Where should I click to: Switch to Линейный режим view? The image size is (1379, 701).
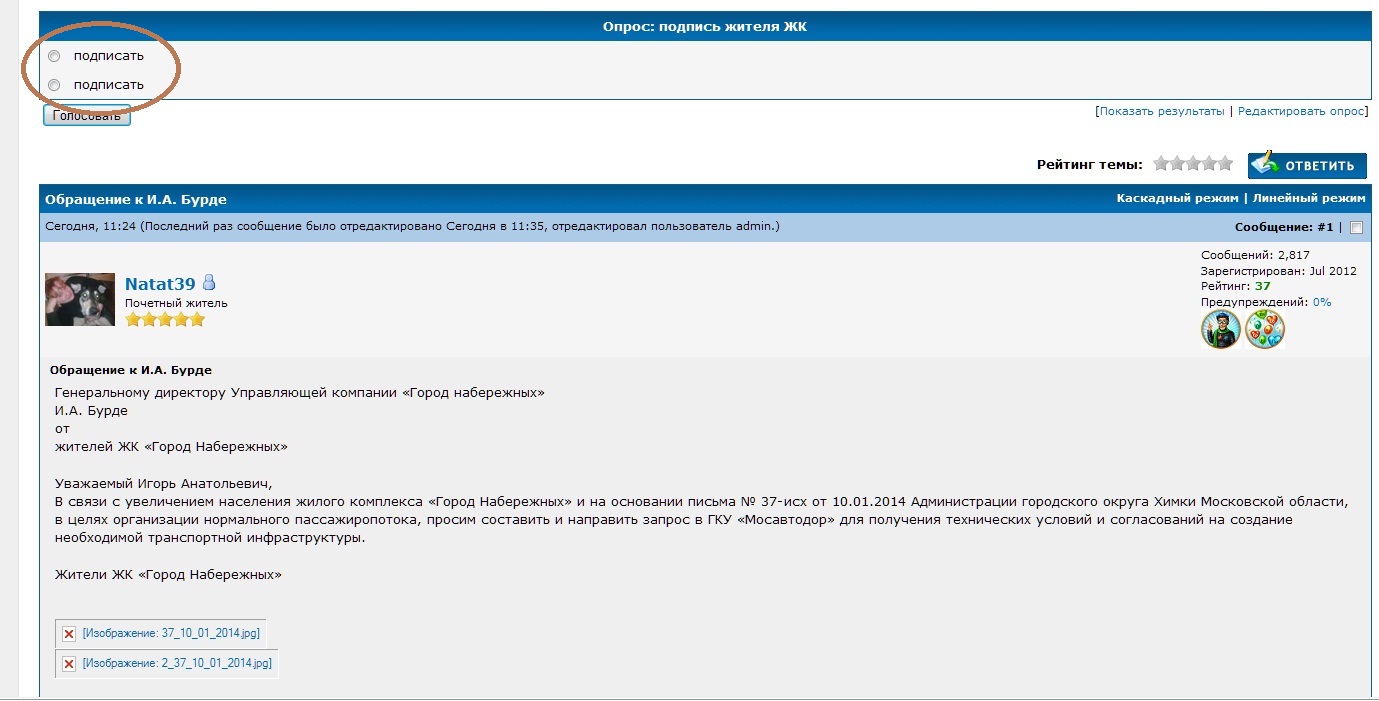pos(1309,199)
